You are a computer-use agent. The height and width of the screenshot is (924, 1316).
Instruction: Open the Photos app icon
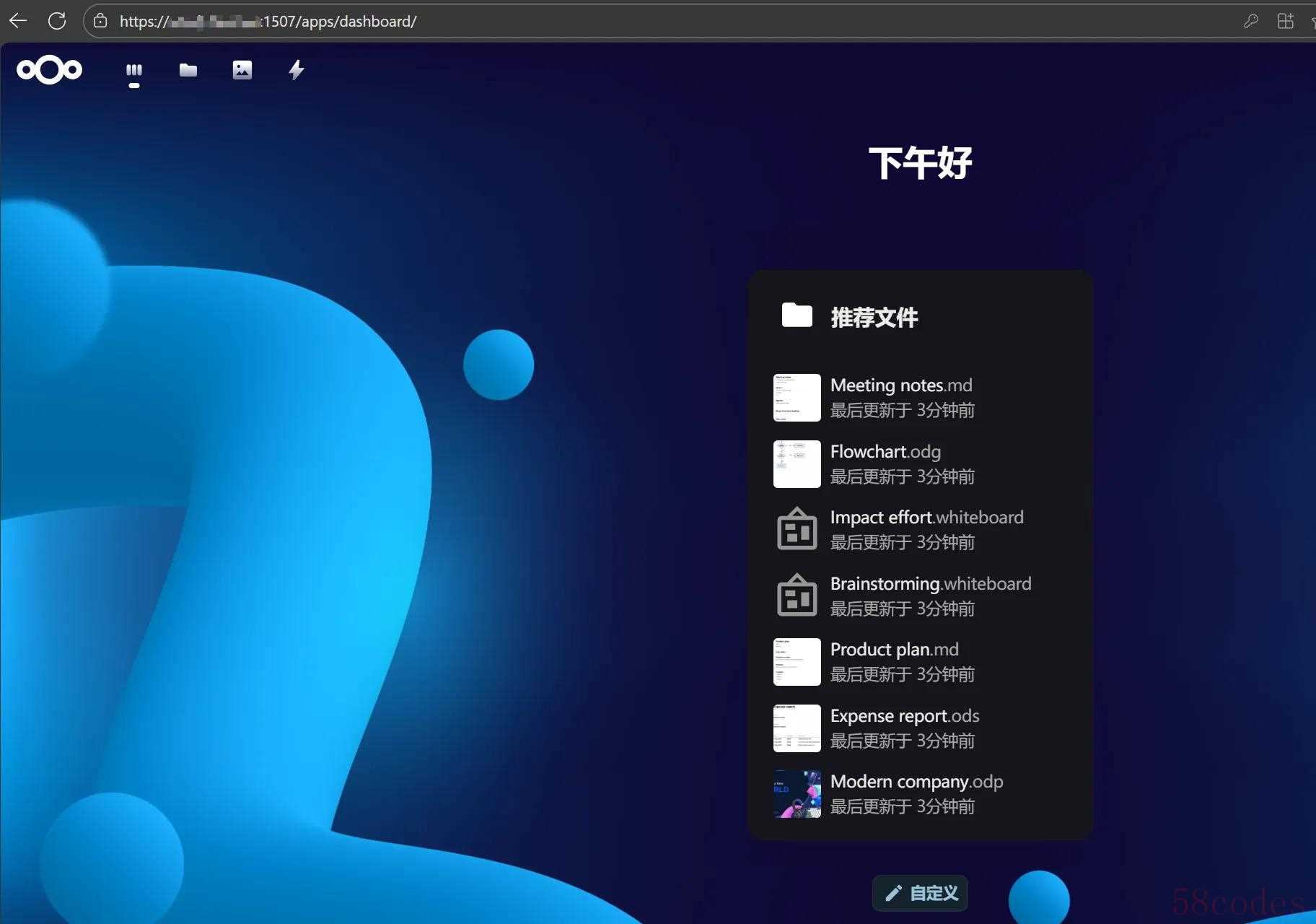242,70
